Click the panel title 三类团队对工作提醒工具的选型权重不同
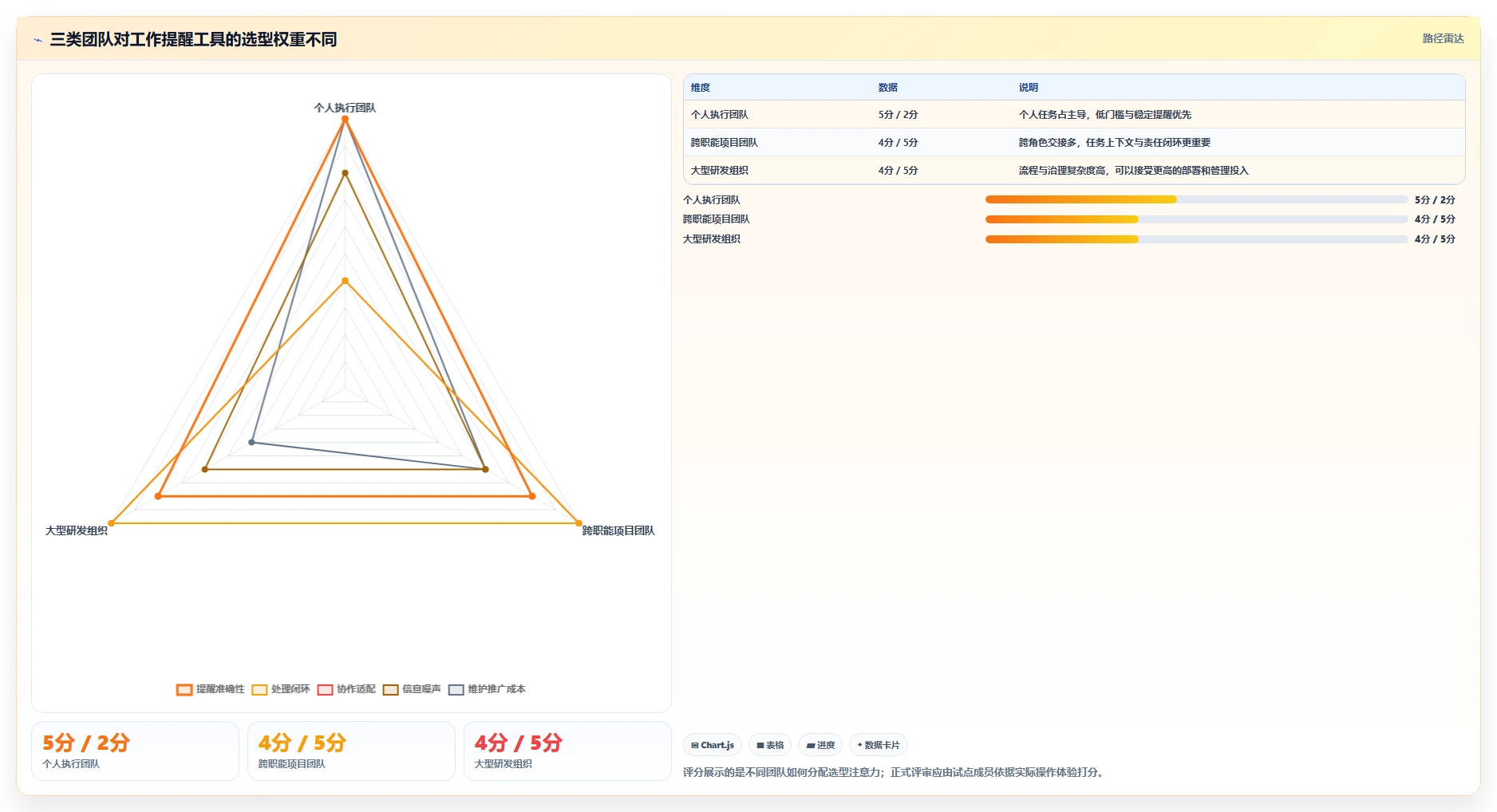The height and width of the screenshot is (812, 1497). point(193,39)
